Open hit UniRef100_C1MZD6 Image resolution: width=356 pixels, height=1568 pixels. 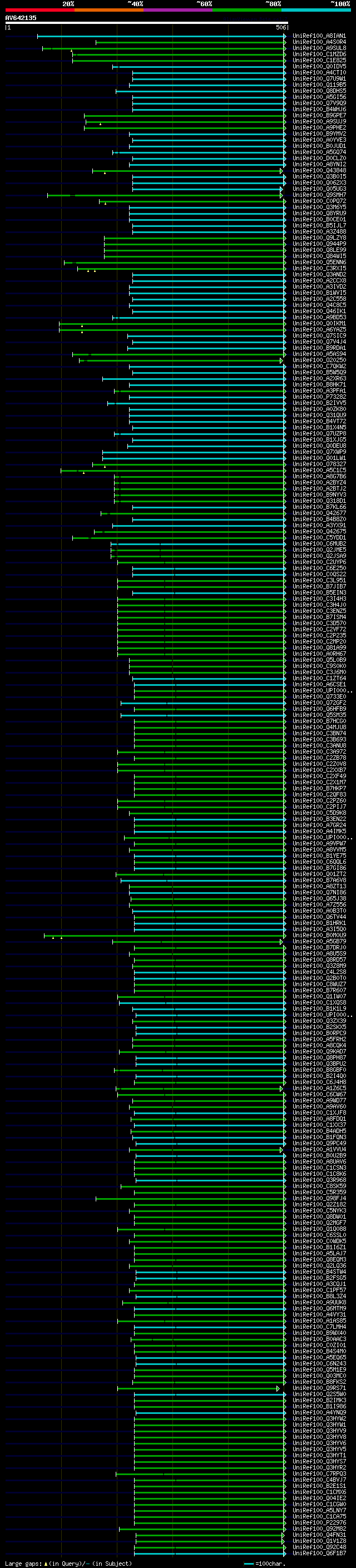pos(319,54)
